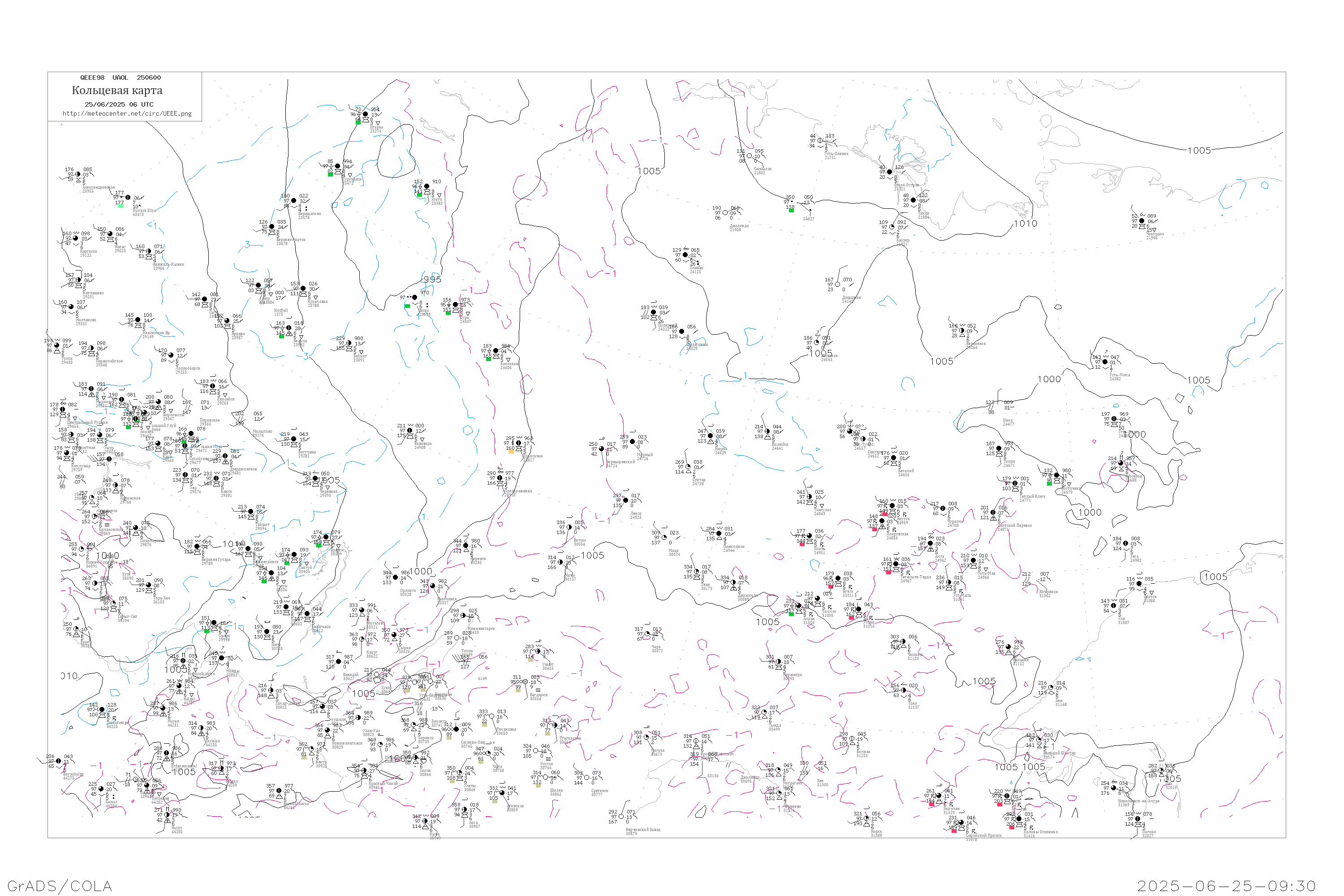Click the 2025-06-25-09:30 timestamp at bottom right
This screenshot has height=896, width=1344.
pos(1226,886)
